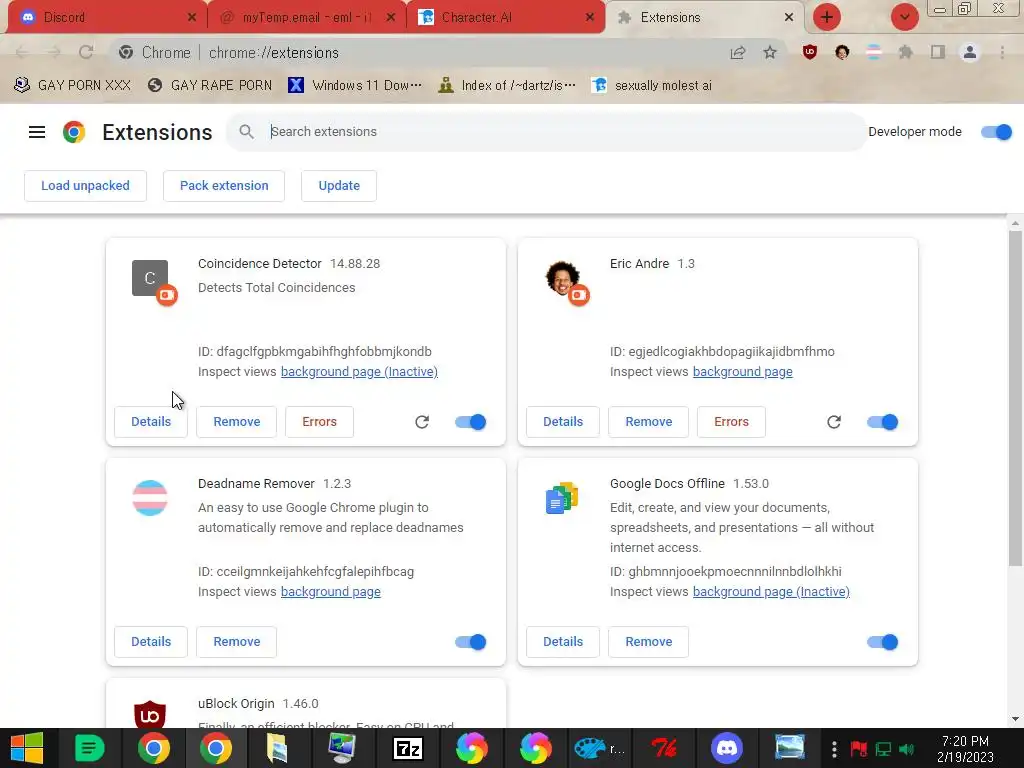This screenshot has width=1024, height=768.
Task: Click the Chrome logo beside Extensions title
Action: point(74,132)
